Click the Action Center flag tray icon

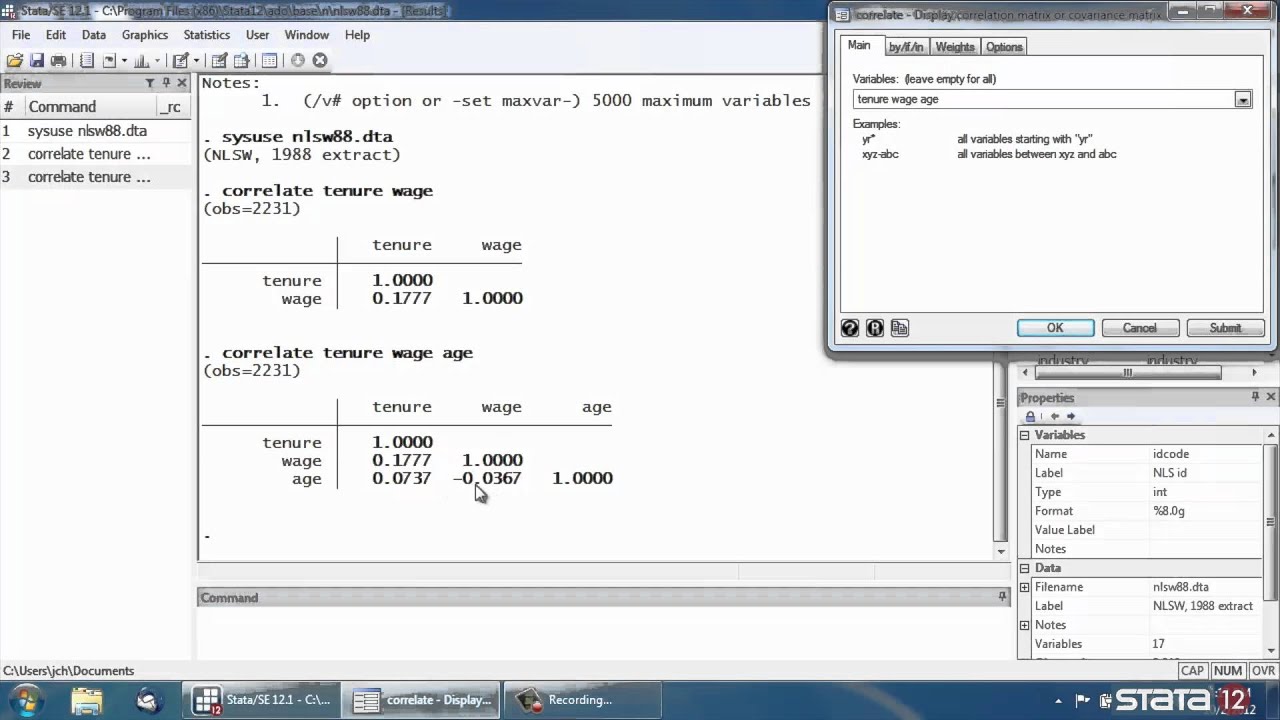click(x=1082, y=700)
